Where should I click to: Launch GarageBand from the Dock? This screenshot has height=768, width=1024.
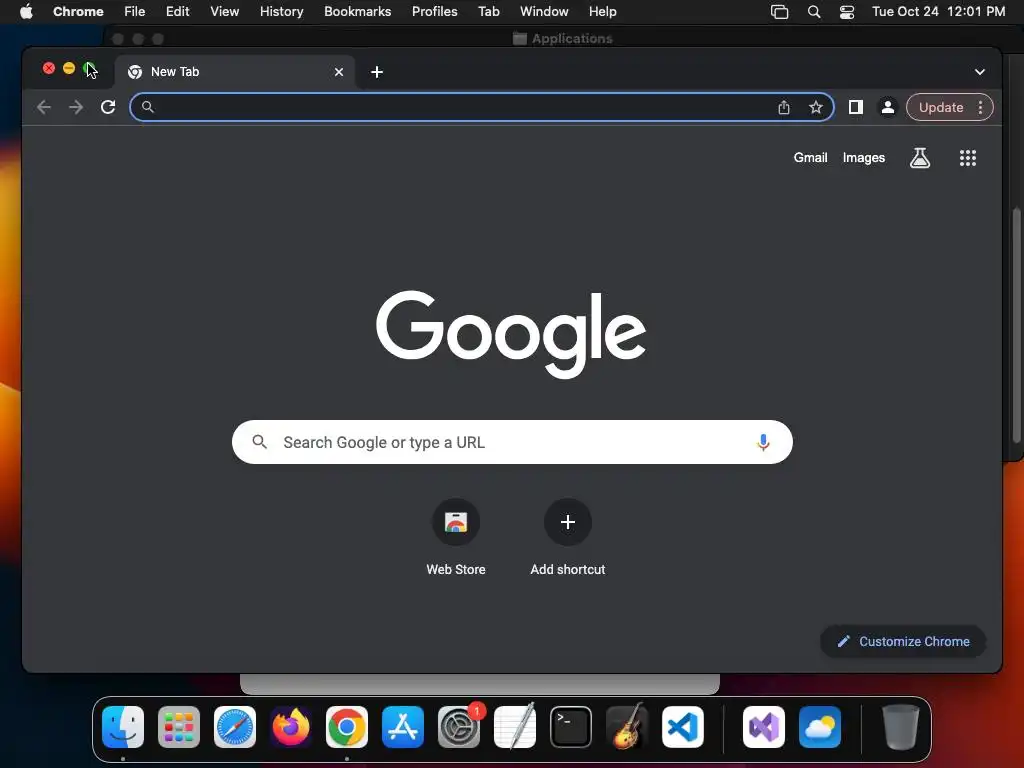coord(626,727)
